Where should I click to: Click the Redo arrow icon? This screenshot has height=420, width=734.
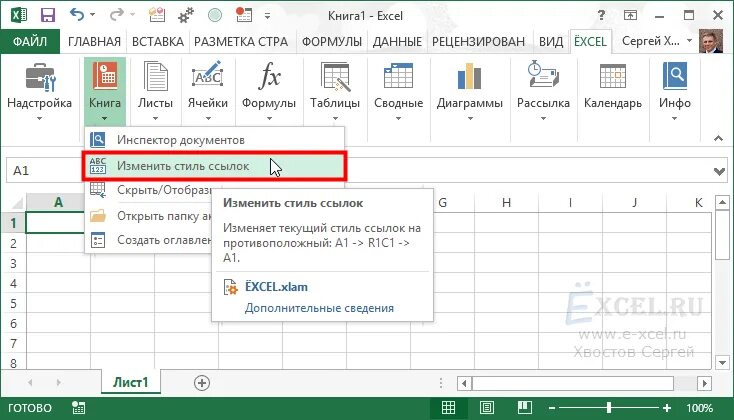[x=116, y=15]
